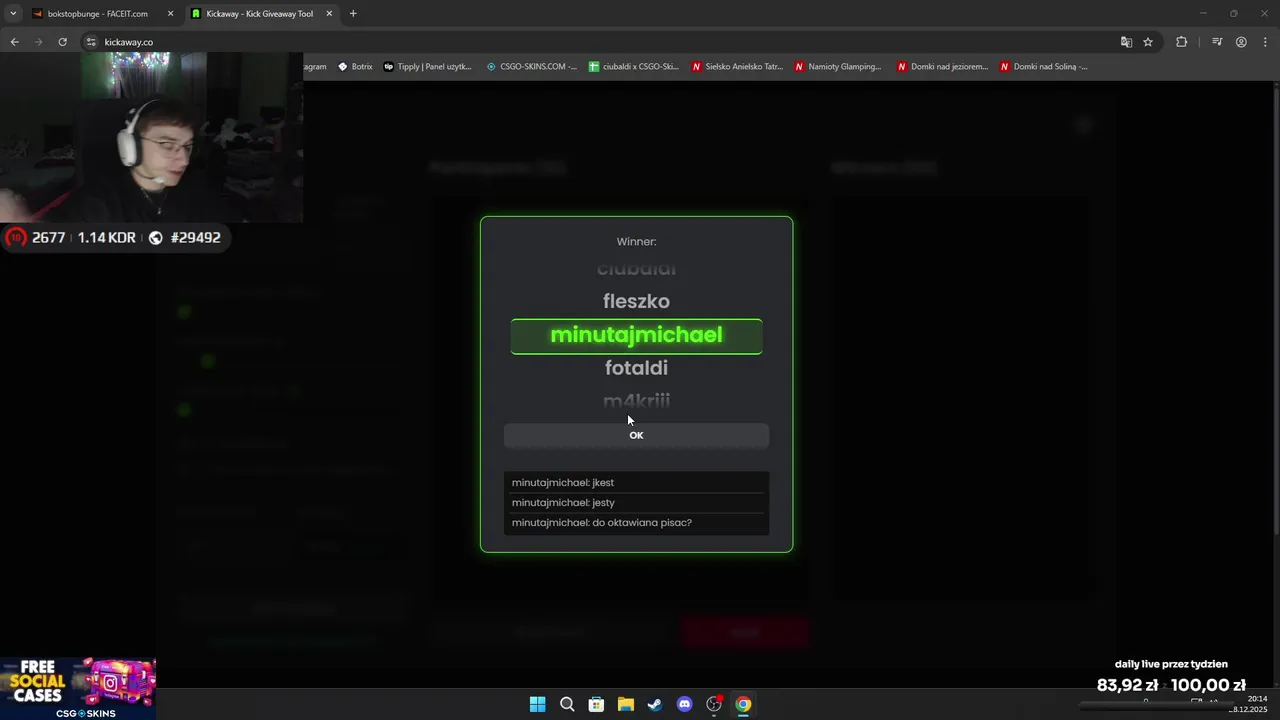Click the streamer webcam overlay
Screen dimensions: 1280x720
(151, 137)
